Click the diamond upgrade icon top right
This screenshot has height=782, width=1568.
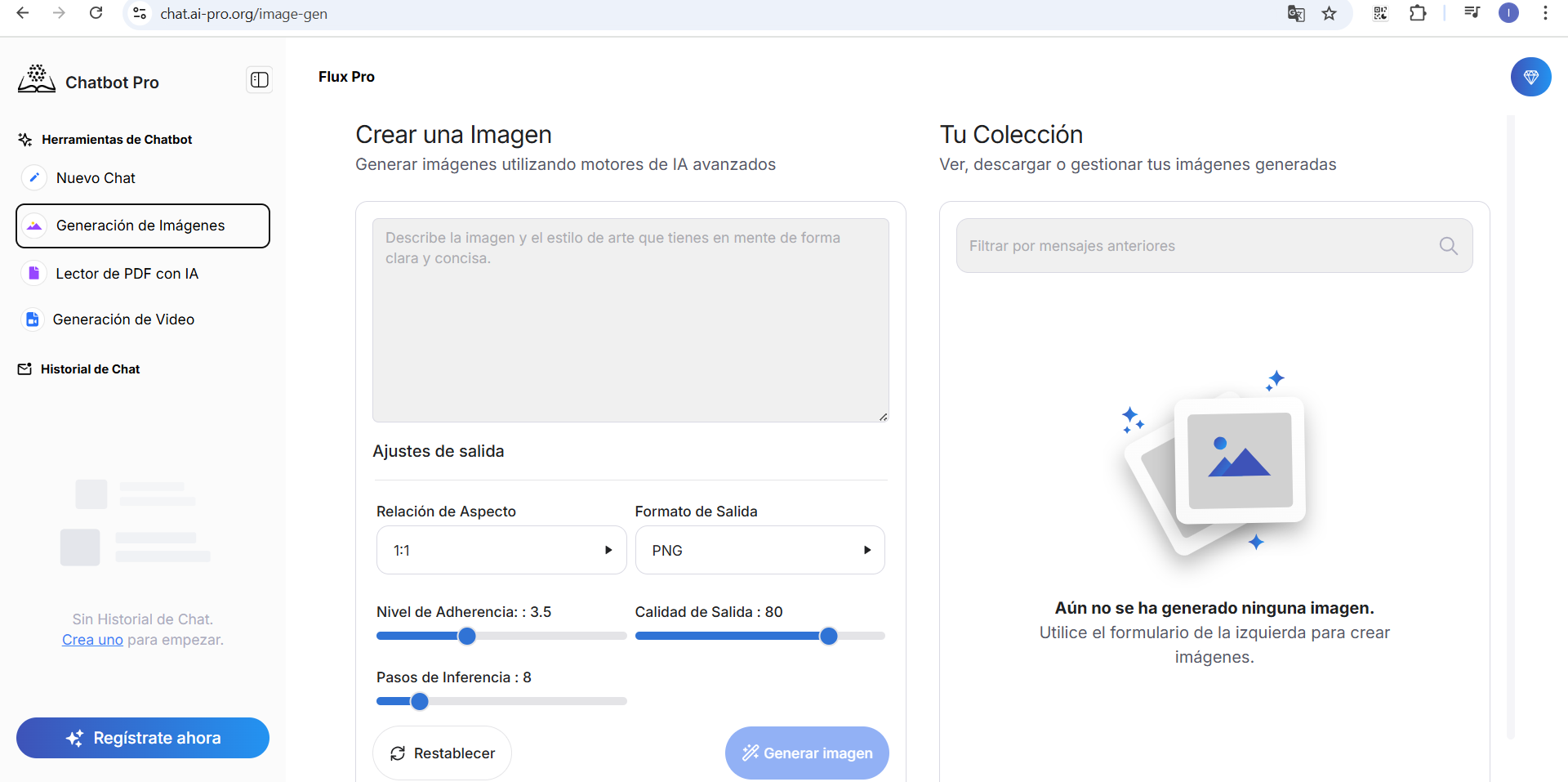click(x=1532, y=77)
